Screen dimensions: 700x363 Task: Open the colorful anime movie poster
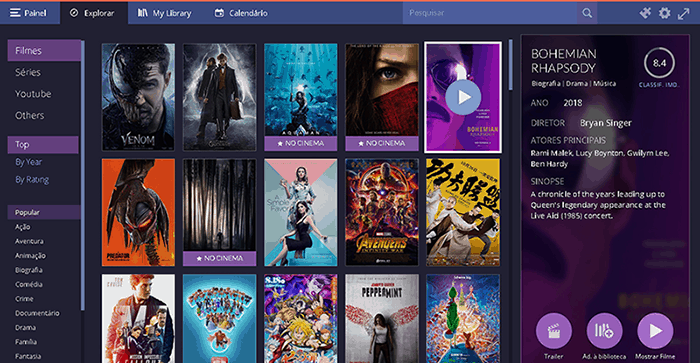click(301, 319)
